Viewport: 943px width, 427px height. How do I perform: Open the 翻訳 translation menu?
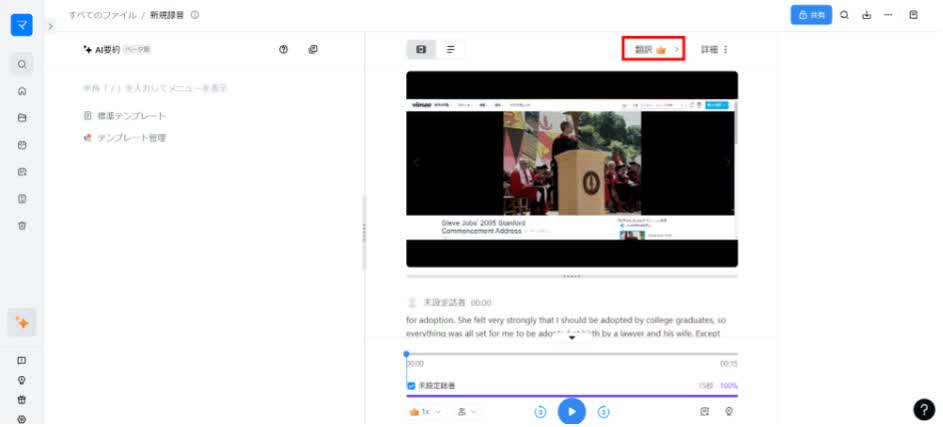click(x=654, y=49)
